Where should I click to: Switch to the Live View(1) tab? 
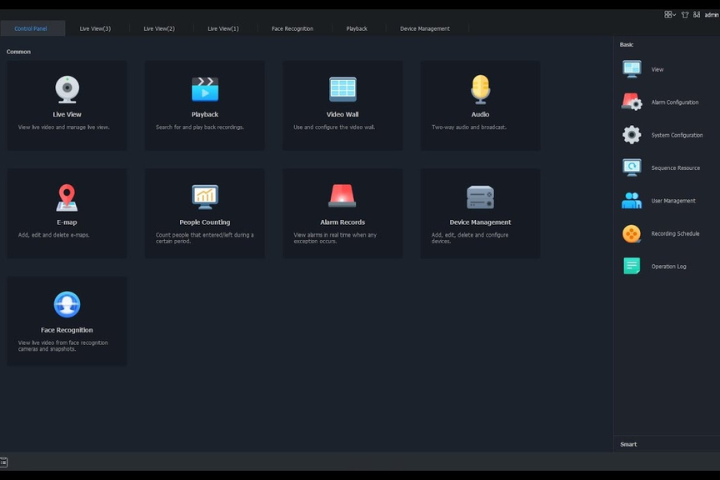pyautogui.click(x=223, y=28)
